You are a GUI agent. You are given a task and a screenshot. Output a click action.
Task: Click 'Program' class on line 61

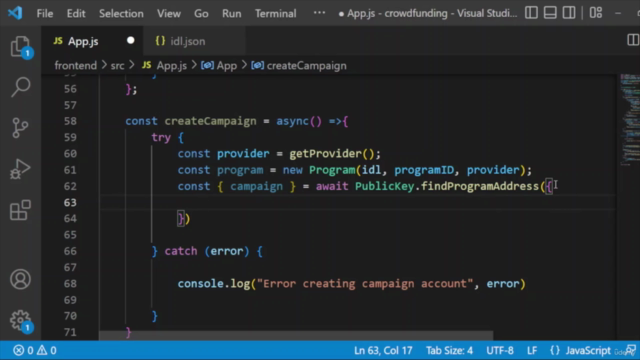click(x=332, y=170)
